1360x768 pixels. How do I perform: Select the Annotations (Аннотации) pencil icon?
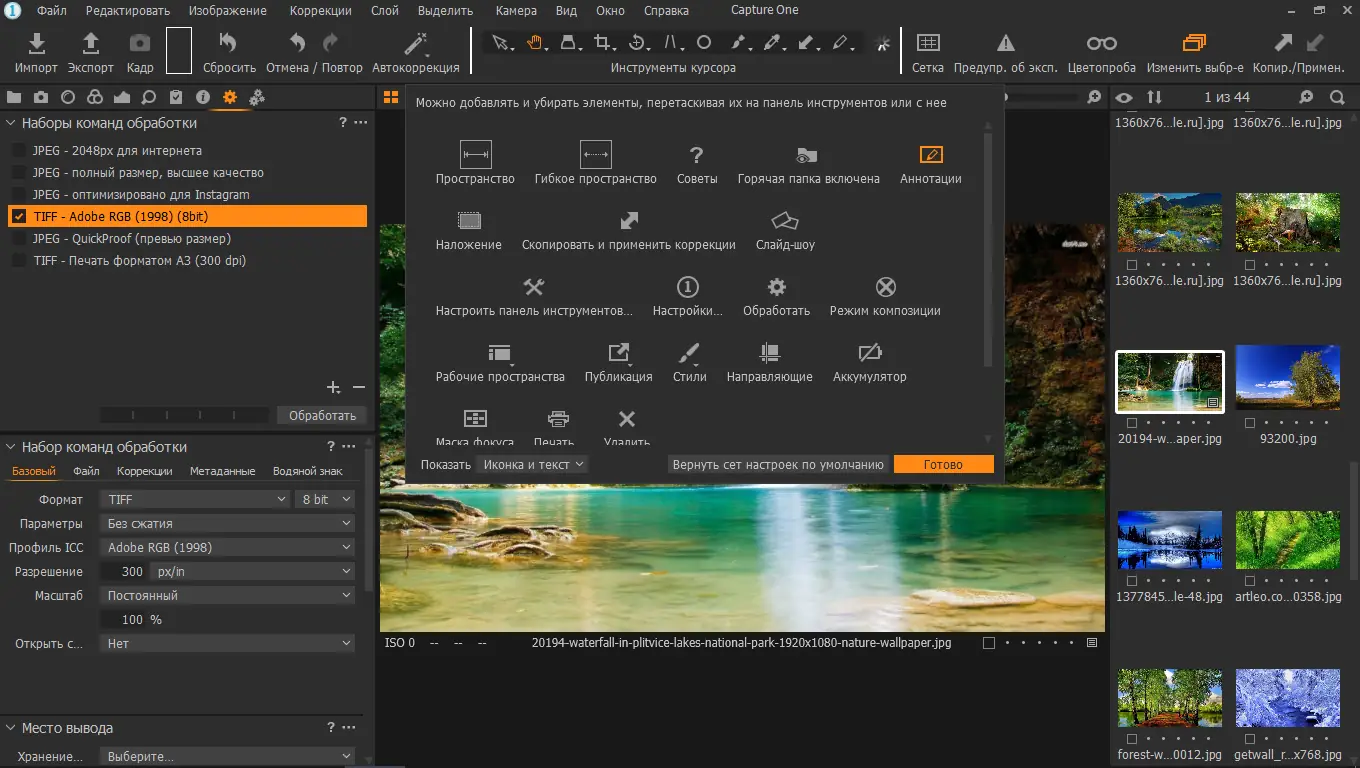[930, 155]
